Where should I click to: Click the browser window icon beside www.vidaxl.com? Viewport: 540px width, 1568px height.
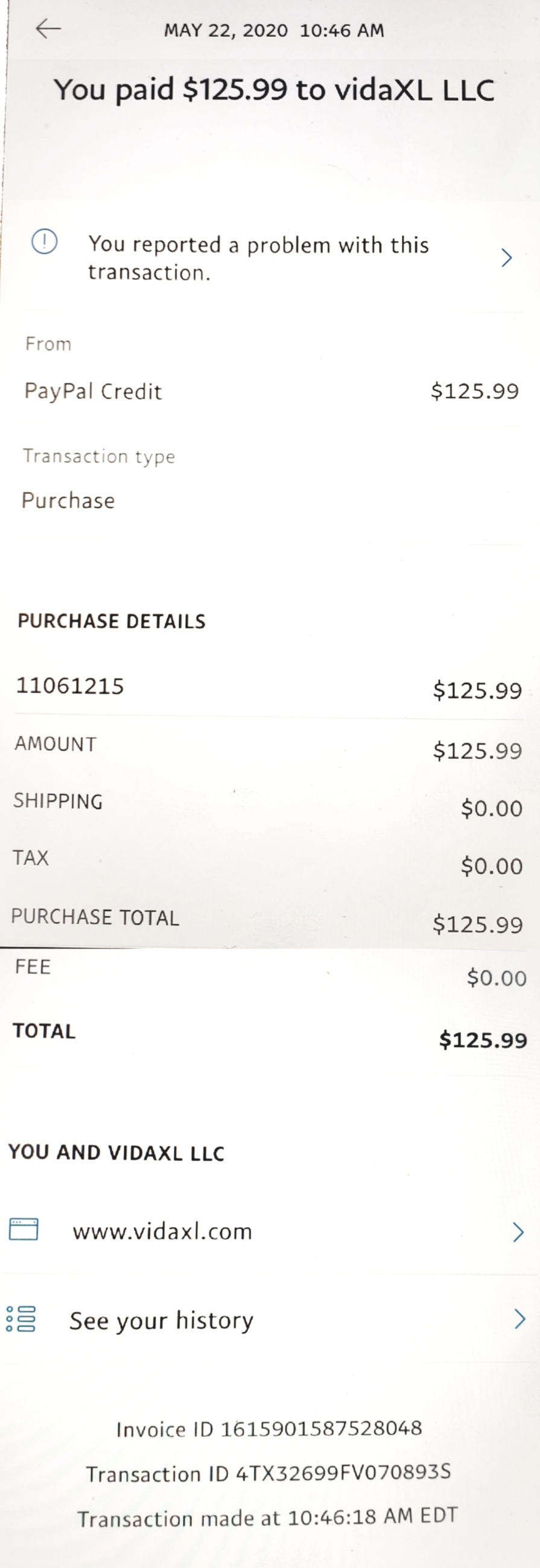pos(24,1229)
